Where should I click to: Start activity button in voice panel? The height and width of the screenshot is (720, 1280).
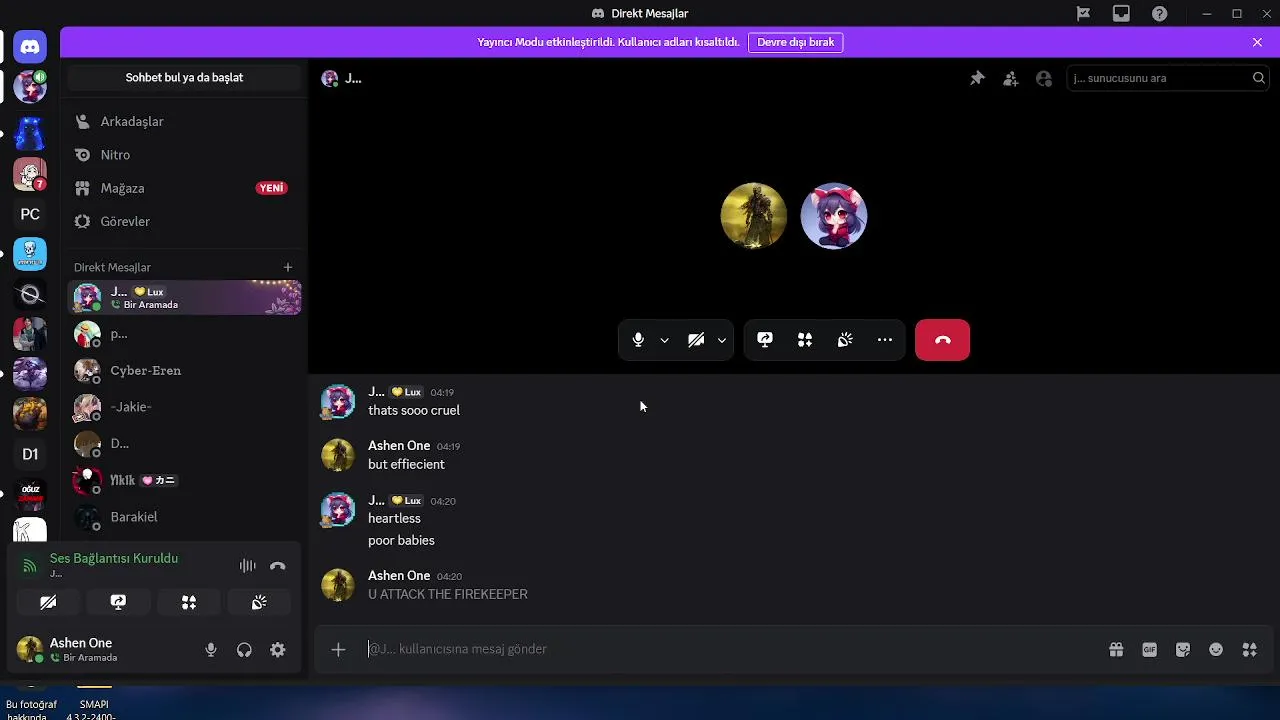pyautogui.click(x=189, y=602)
